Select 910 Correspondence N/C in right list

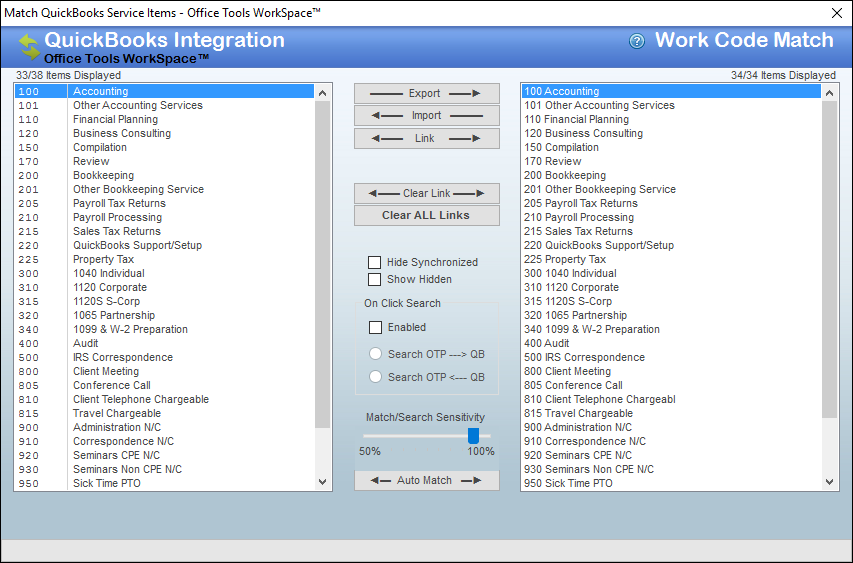coord(671,442)
